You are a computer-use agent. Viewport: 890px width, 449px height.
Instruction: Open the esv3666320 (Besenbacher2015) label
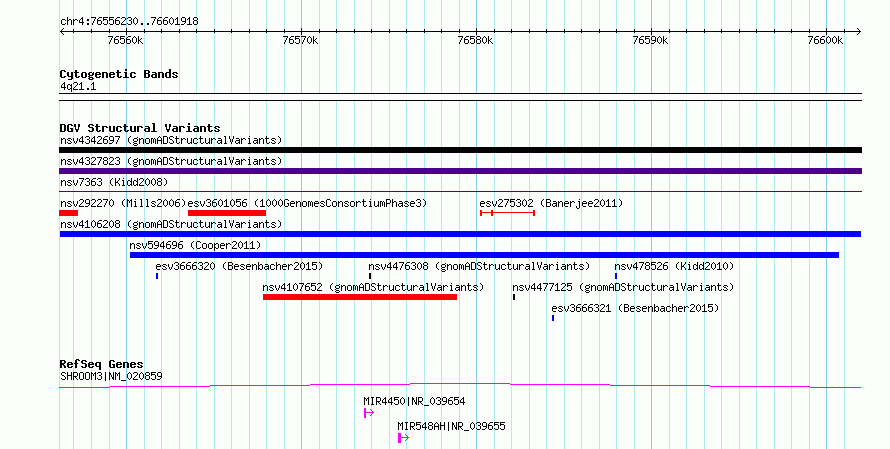coord(239,266)
